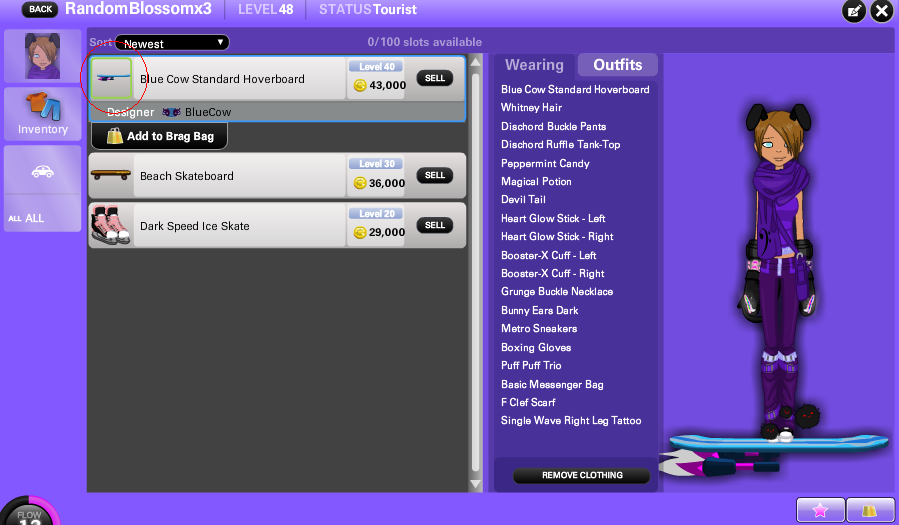Click the pink star button at bottom right
This screenshot has width=899, height=525.
pyautogui.click(x=820, y=510)
